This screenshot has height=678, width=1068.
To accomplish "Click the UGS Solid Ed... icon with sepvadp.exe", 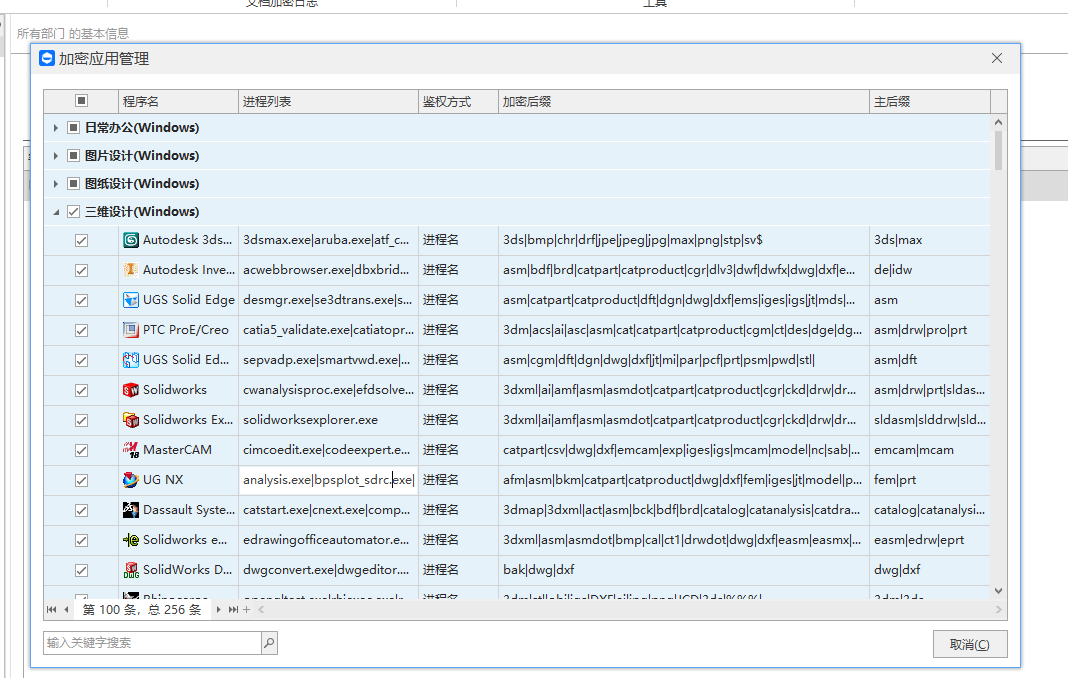I will tap(131, 360).
